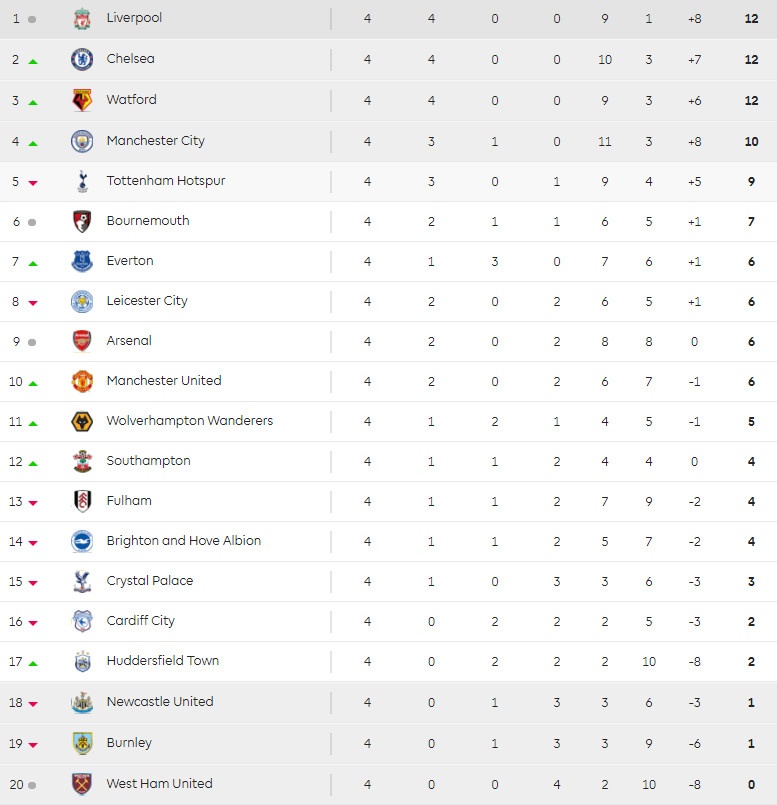
Task: Click the West Ham United crest
Action: click(x=82, y=784)
